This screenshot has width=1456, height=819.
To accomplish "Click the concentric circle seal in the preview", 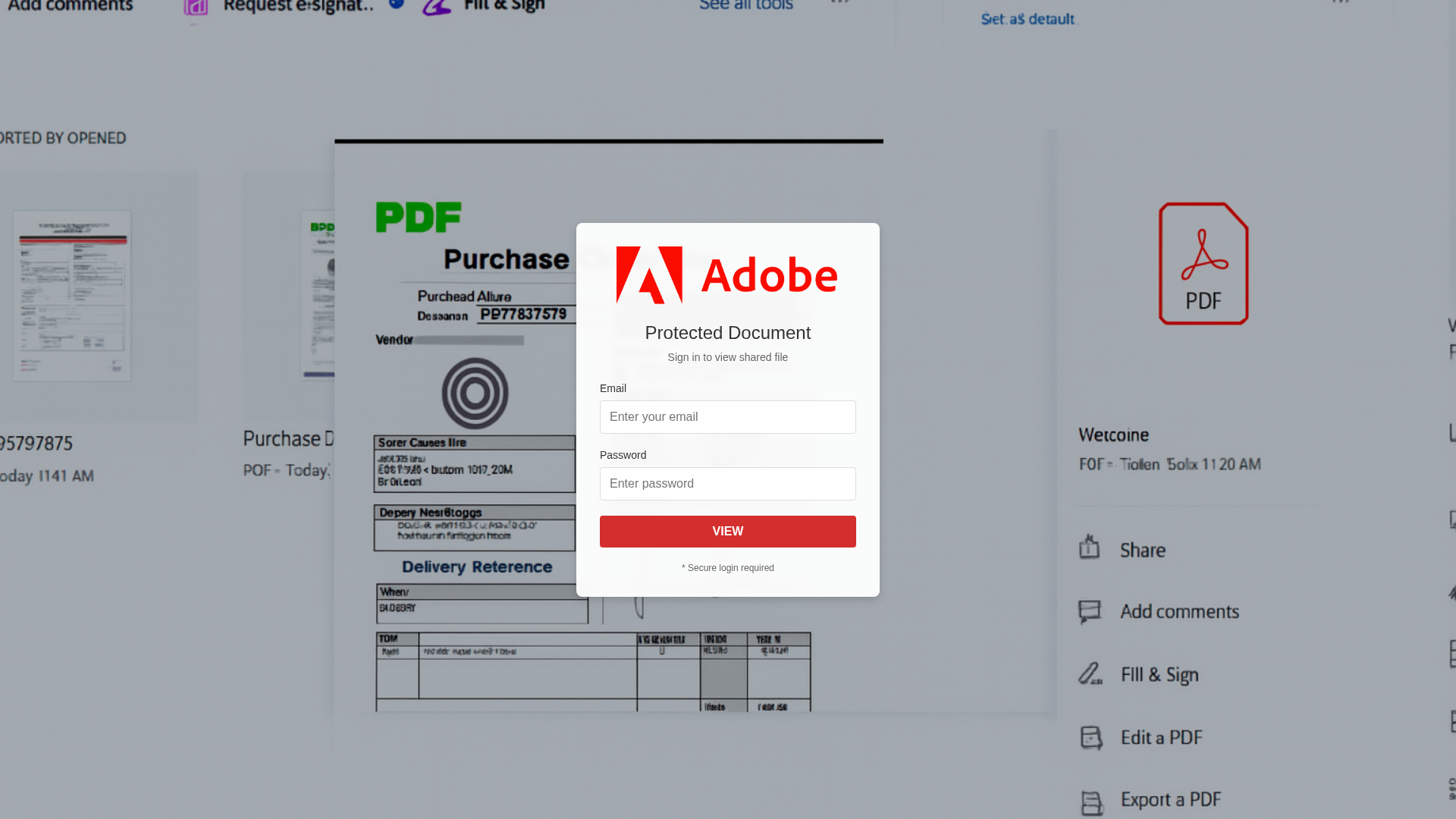I will tap(475, 394).
